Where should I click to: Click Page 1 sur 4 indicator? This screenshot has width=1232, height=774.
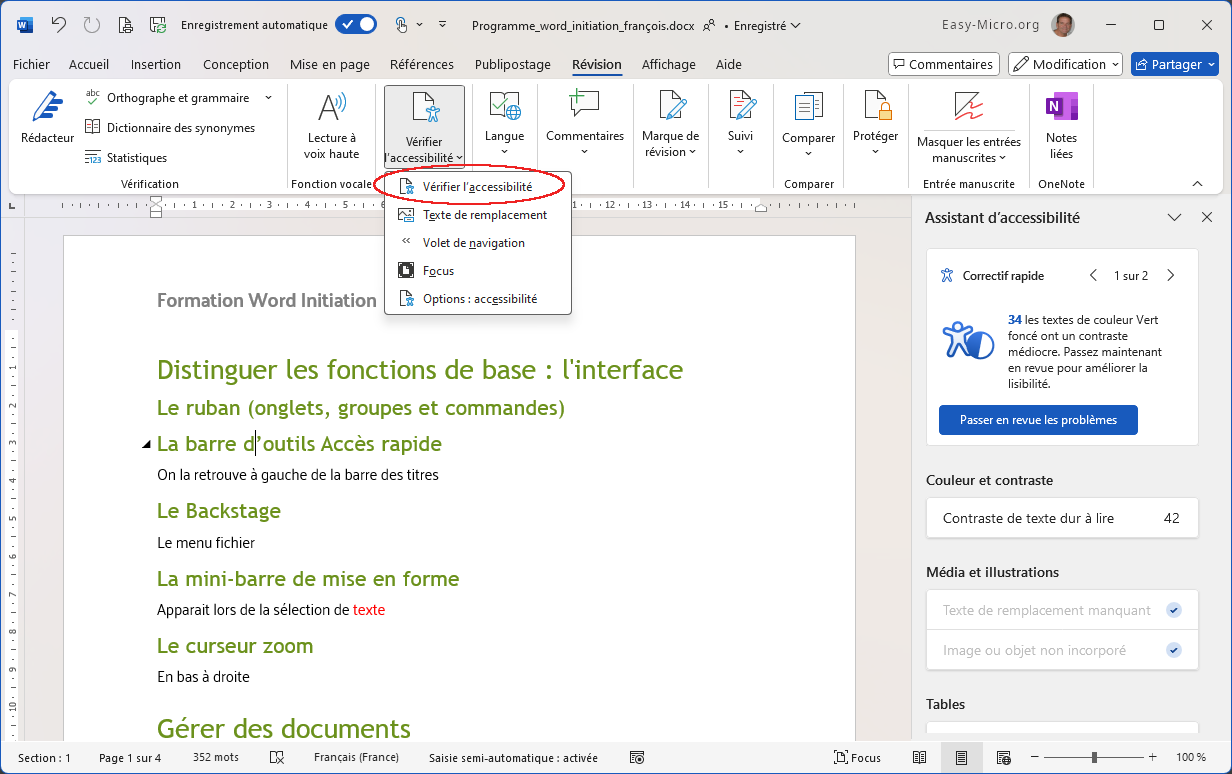point(130,758)
